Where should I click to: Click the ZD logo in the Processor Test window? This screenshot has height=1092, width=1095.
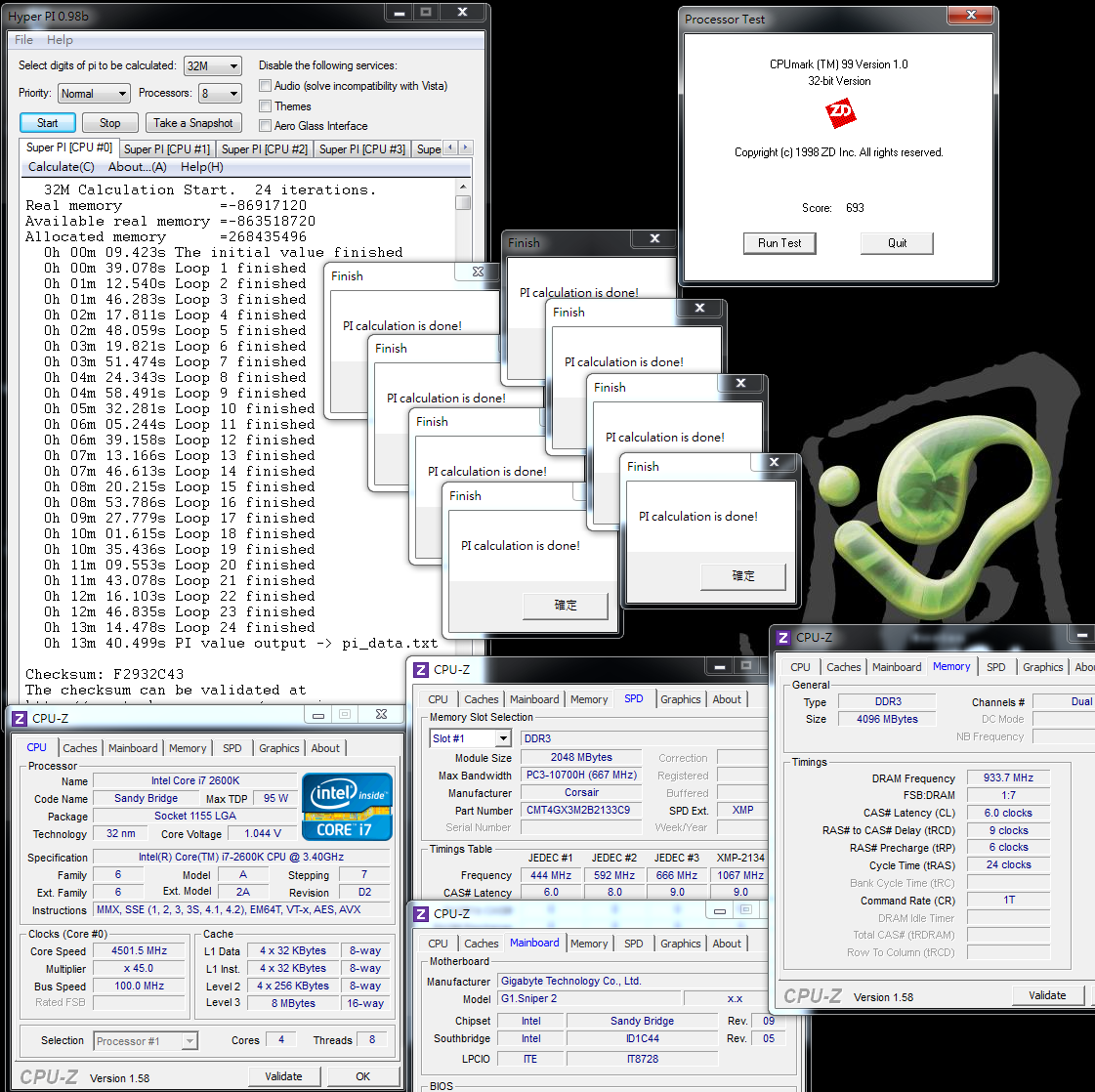point(840,112)
